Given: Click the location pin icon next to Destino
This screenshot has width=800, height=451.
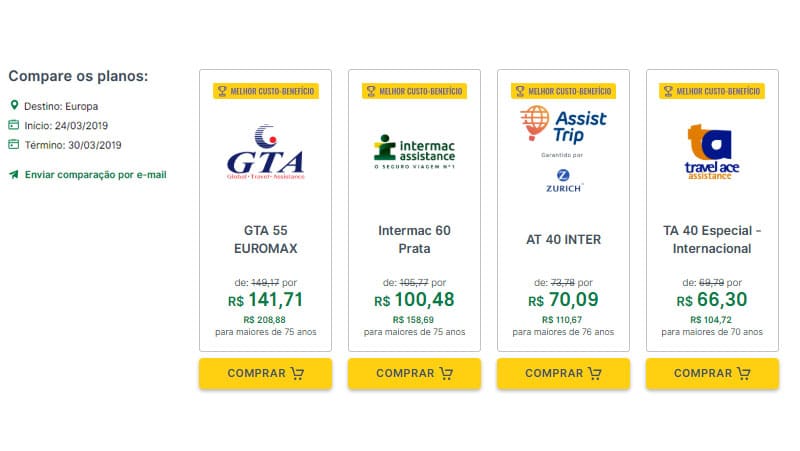Looking at the screenshot, I should [14, 105].
